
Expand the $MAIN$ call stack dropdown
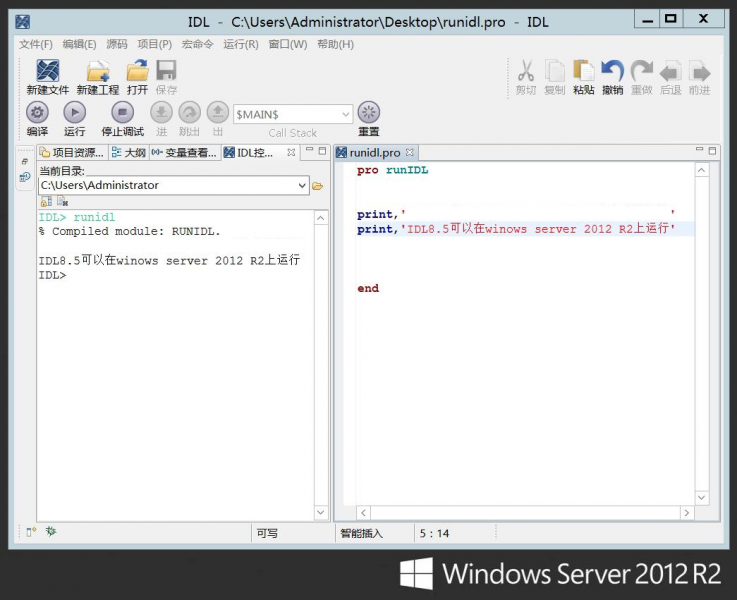(x=346, y=115)
